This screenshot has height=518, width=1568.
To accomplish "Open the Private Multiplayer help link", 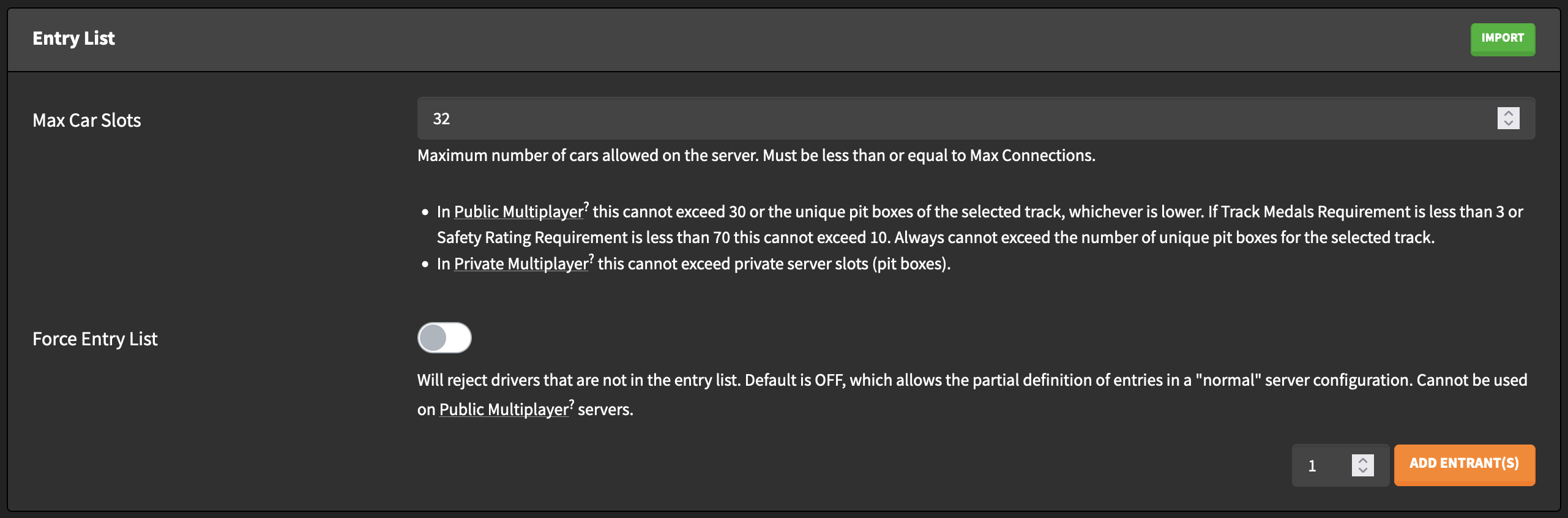I will 520,264.
